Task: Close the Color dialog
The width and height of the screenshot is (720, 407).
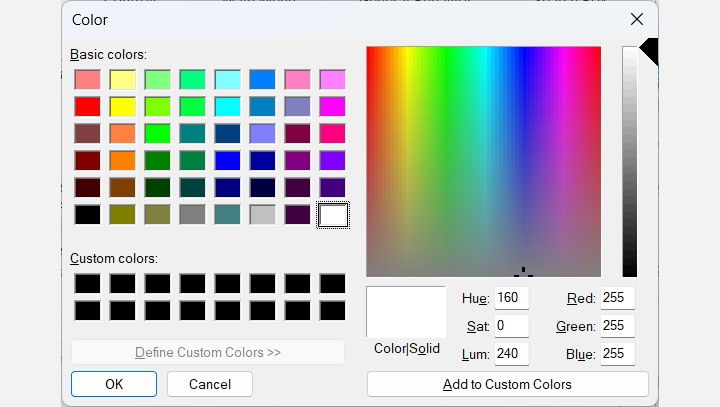Action: click(636, 19)
